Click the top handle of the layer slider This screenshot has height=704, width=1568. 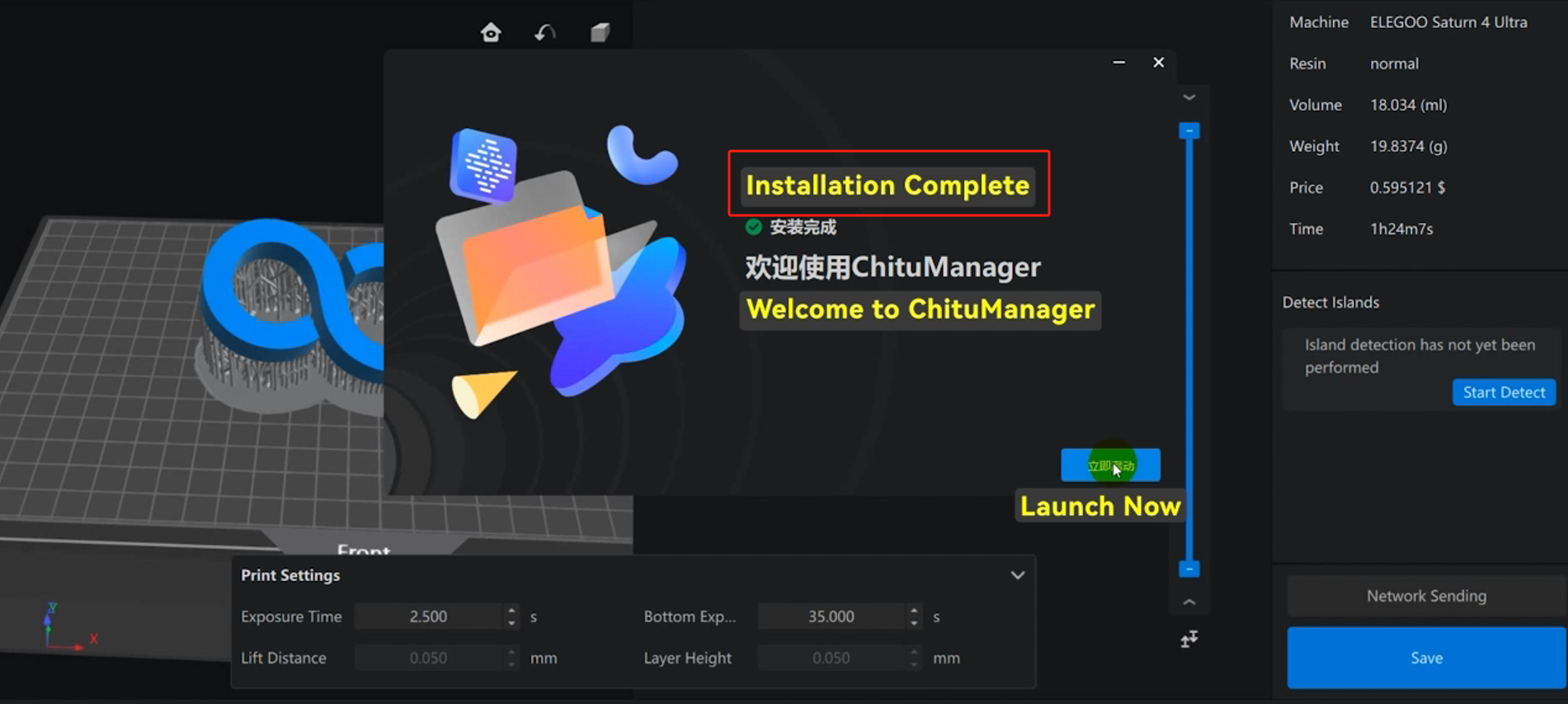(1189, 131)
